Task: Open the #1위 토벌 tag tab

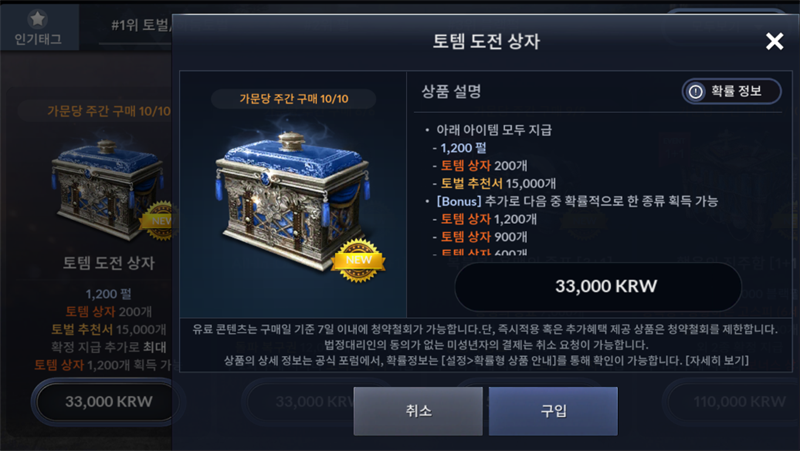Action: click(140, 25)
